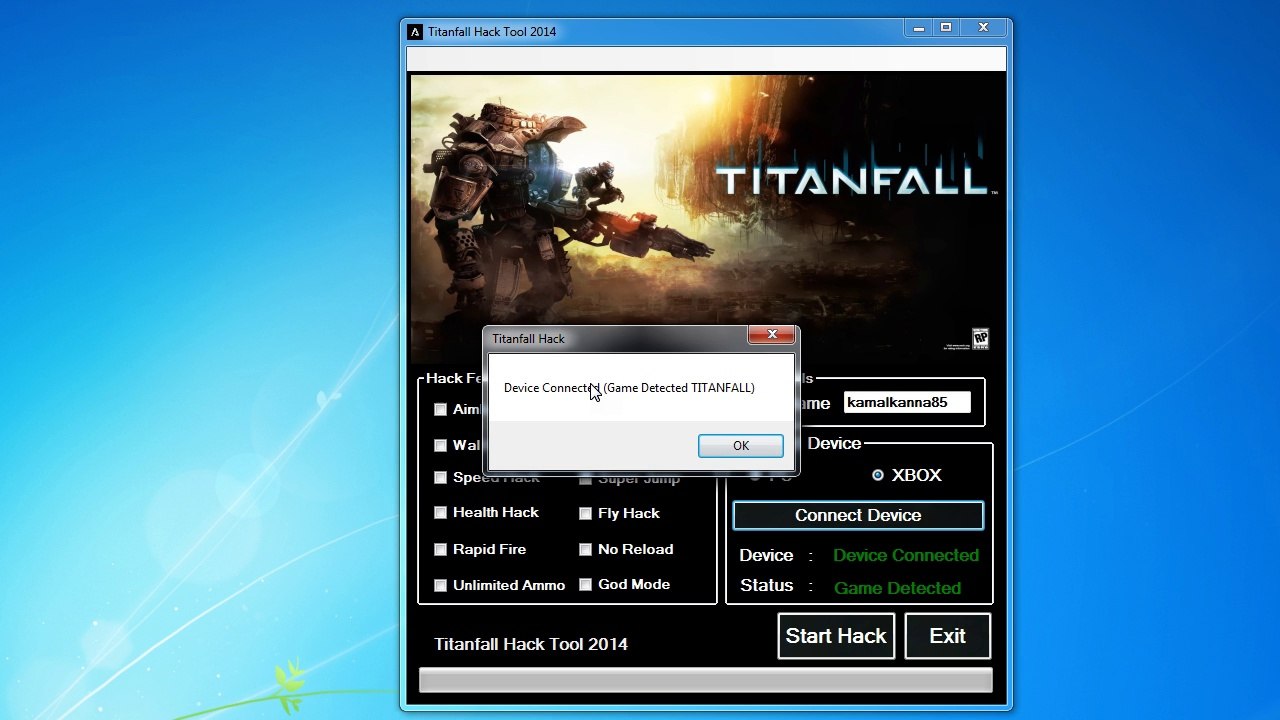Click OK in the Titanfall Hack dialog
Image resolution: width=1280 pixels, height=720 pixels.
coord(741,446)
